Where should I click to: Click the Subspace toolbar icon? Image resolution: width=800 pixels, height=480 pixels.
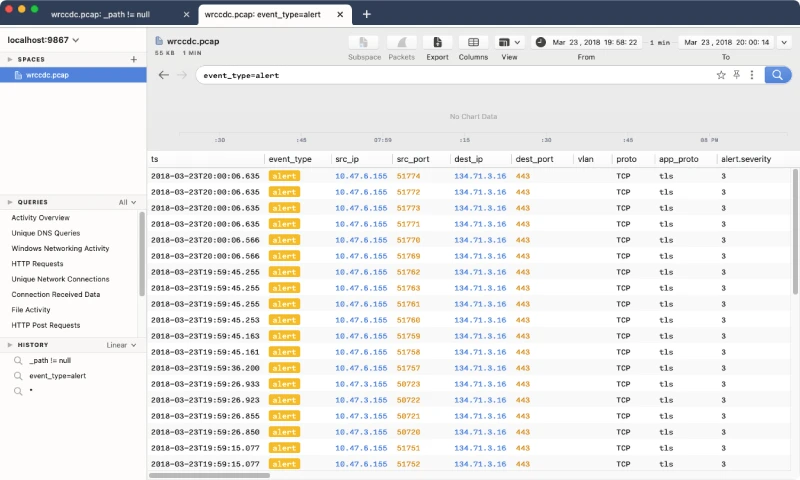[363, 42]
